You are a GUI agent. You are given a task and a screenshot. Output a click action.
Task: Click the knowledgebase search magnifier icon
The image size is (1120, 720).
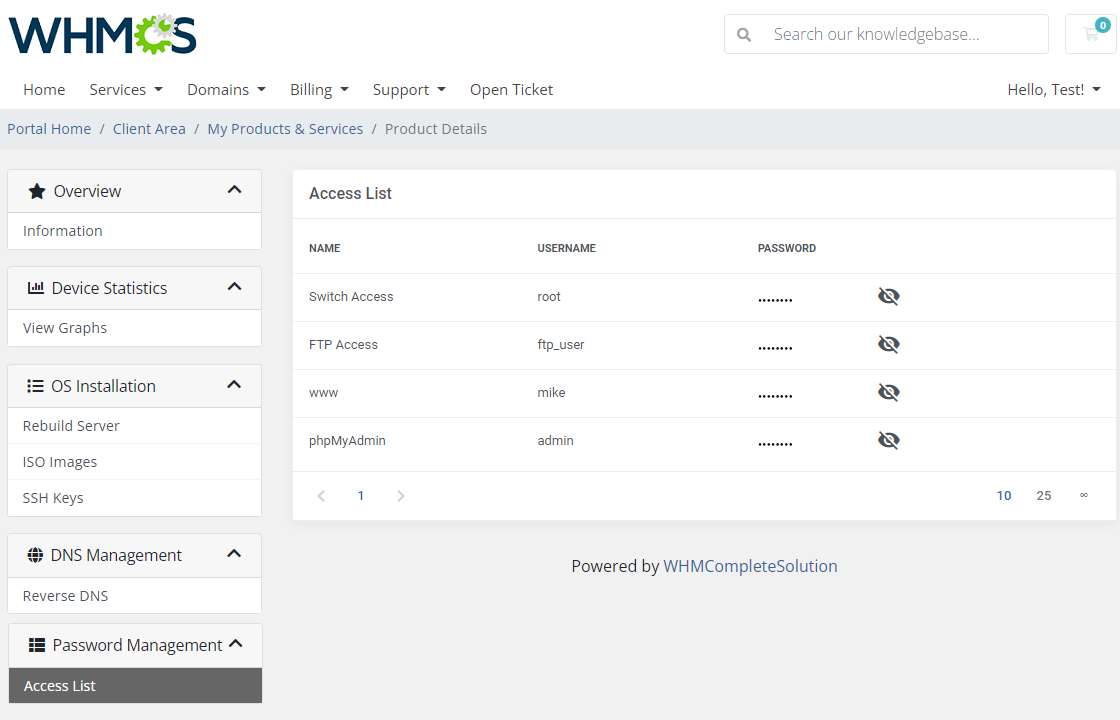[744, 34]
